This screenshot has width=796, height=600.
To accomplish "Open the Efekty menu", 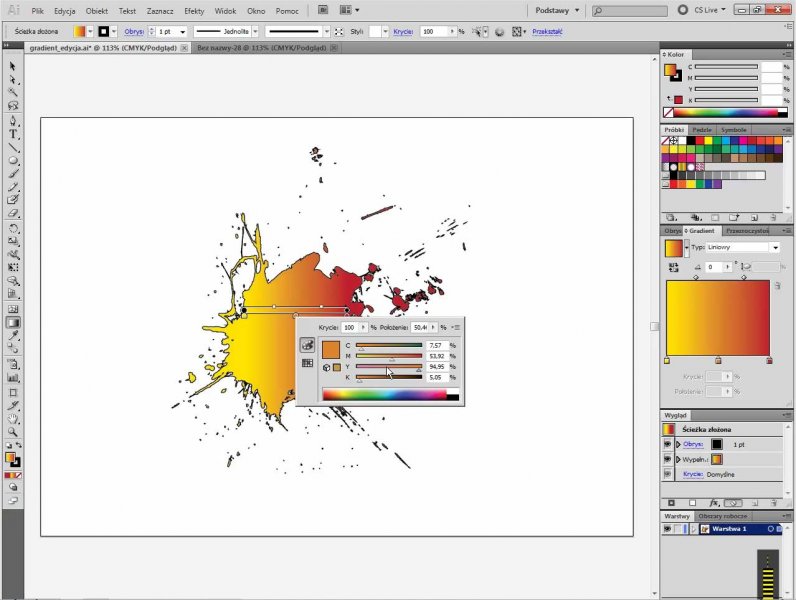I will 193,10.
